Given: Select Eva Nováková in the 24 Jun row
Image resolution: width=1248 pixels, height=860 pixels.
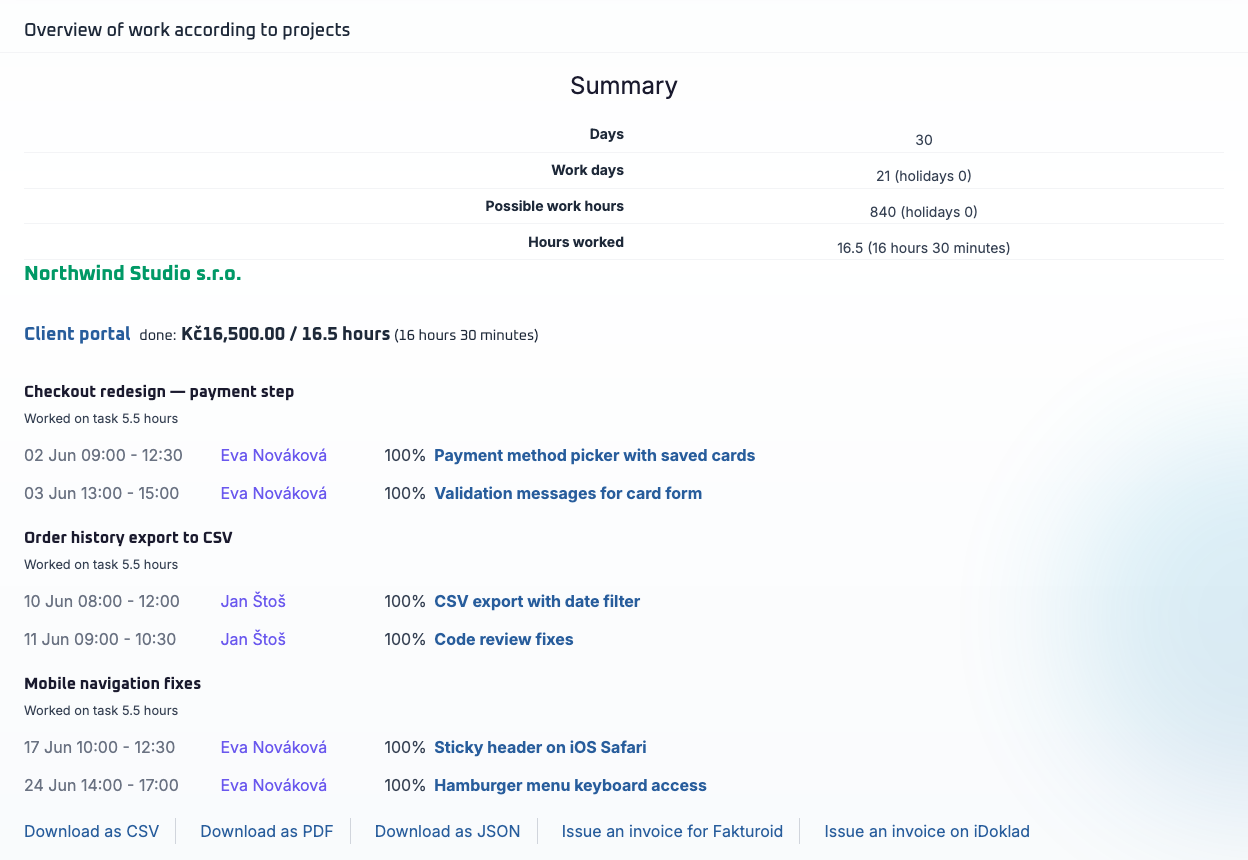Looking at the screenshot, I should pyautogui.click(x=274, y=785).
